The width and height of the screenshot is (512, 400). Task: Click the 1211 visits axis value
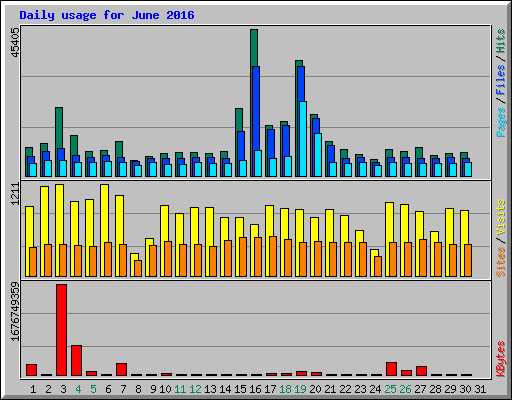pos(15,194)
